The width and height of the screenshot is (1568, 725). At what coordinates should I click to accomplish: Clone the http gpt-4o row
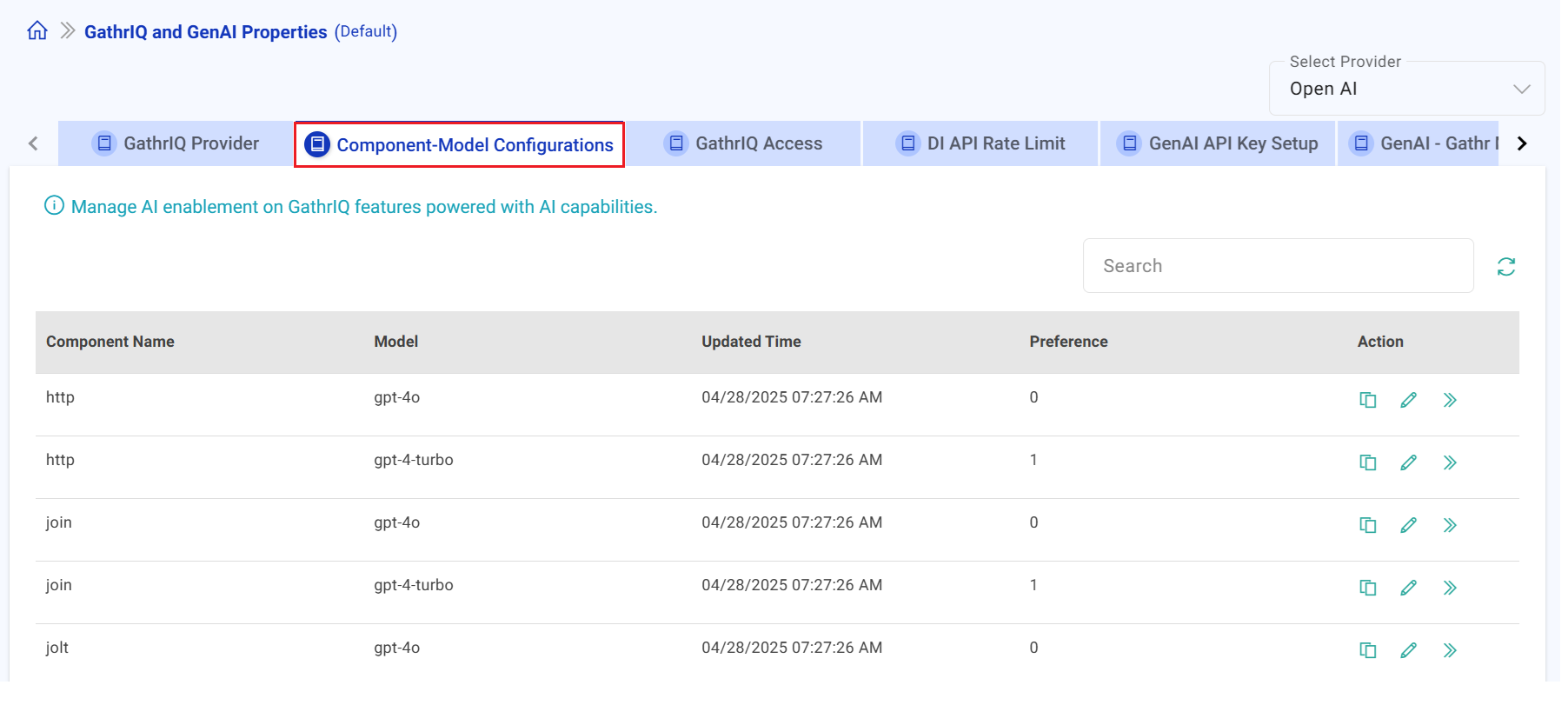click(x=1367, y=400)
